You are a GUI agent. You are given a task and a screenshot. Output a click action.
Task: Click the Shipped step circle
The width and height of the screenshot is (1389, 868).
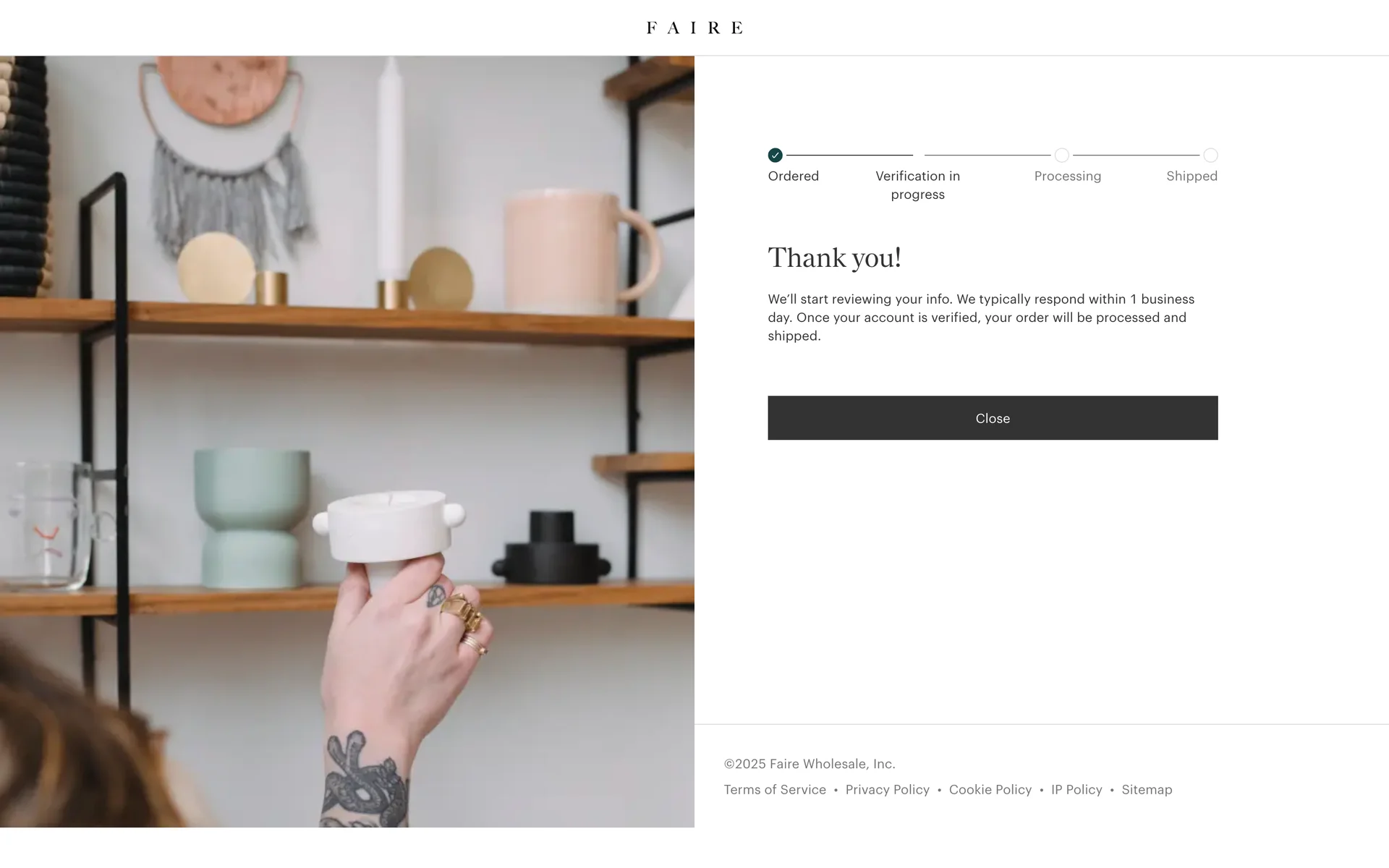1210,155
